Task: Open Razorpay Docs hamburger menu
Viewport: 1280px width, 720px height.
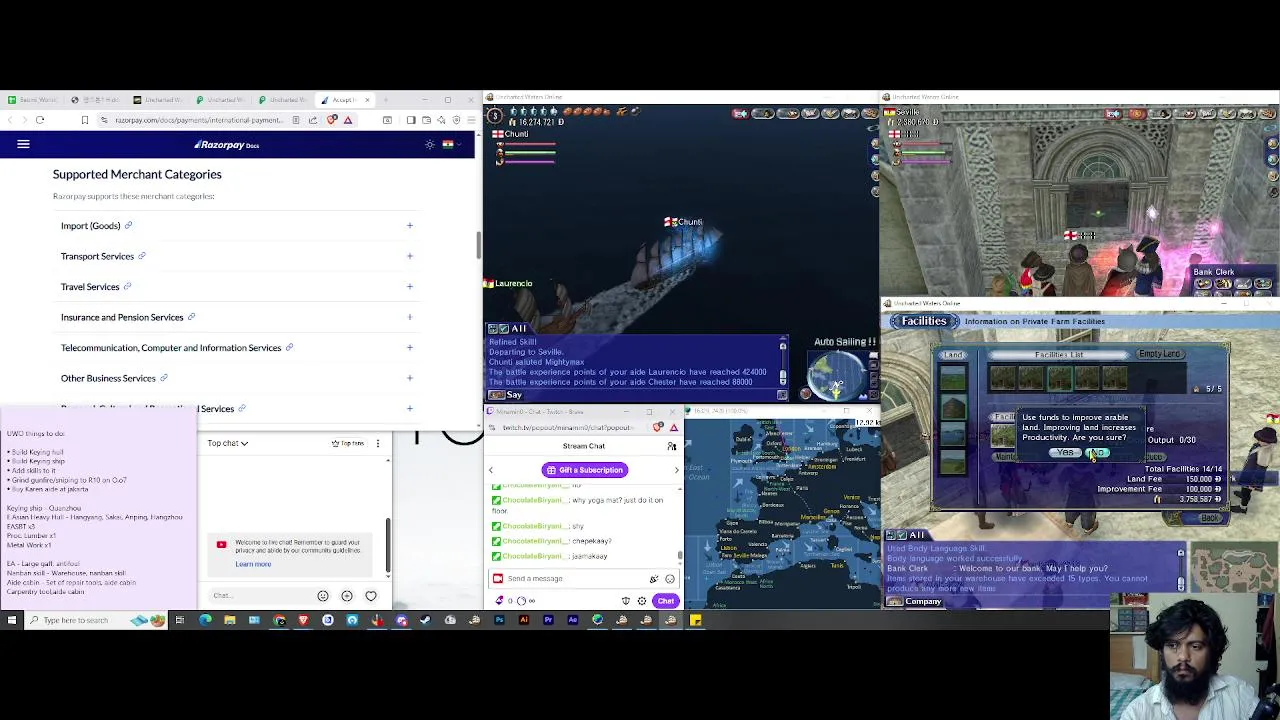Action: [x=23, y=144]
